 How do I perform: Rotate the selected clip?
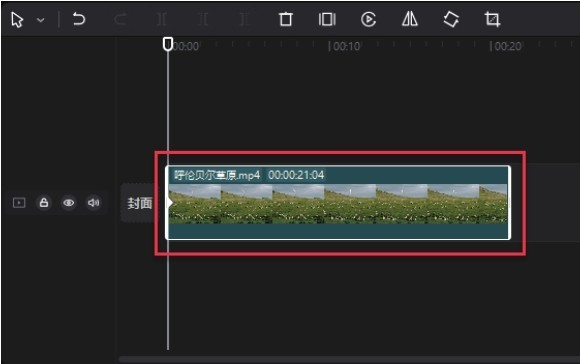[x=451, y=19]
